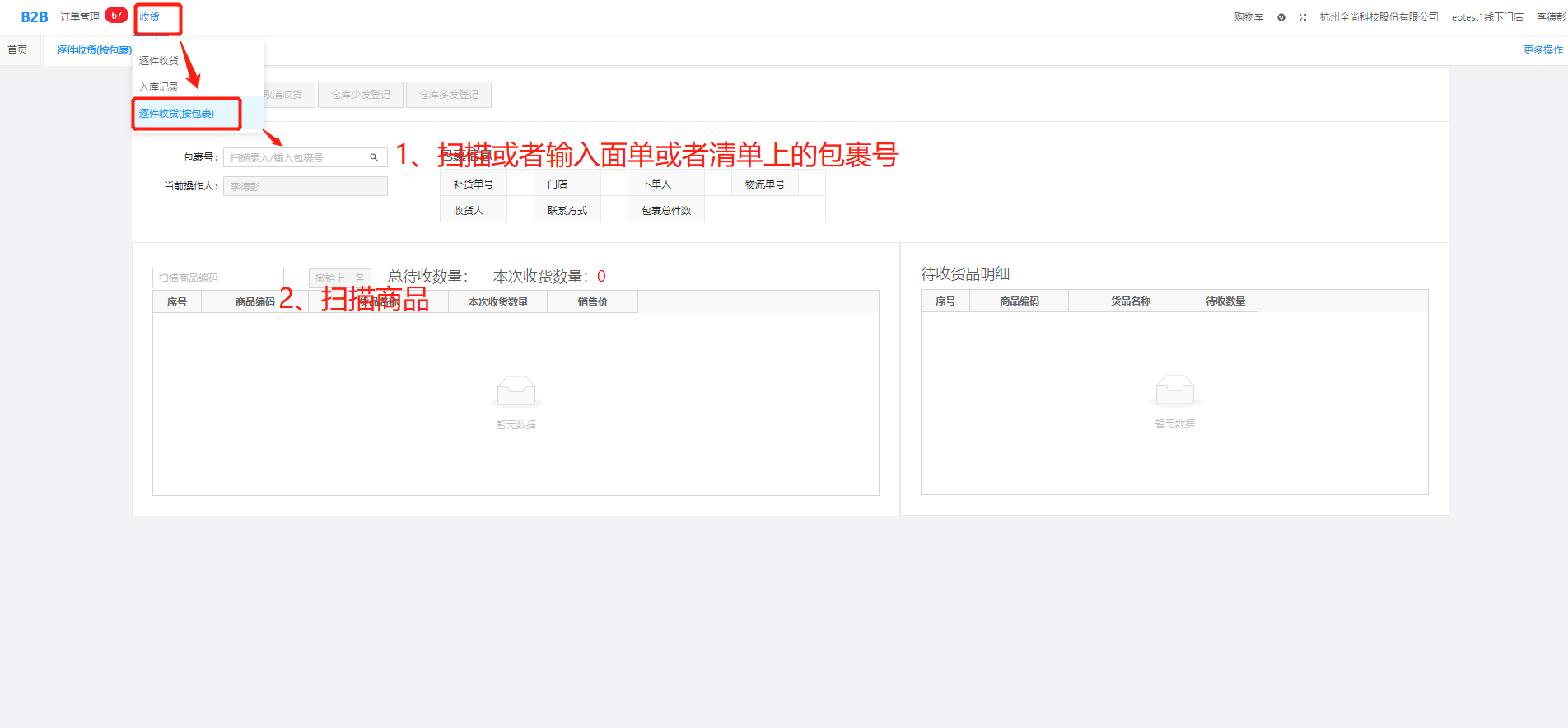This screenshot has height=728, width=1568.
Task: Click the theme icon beside 购物车
Action: pyautogui.click(x=1281, y=17)
